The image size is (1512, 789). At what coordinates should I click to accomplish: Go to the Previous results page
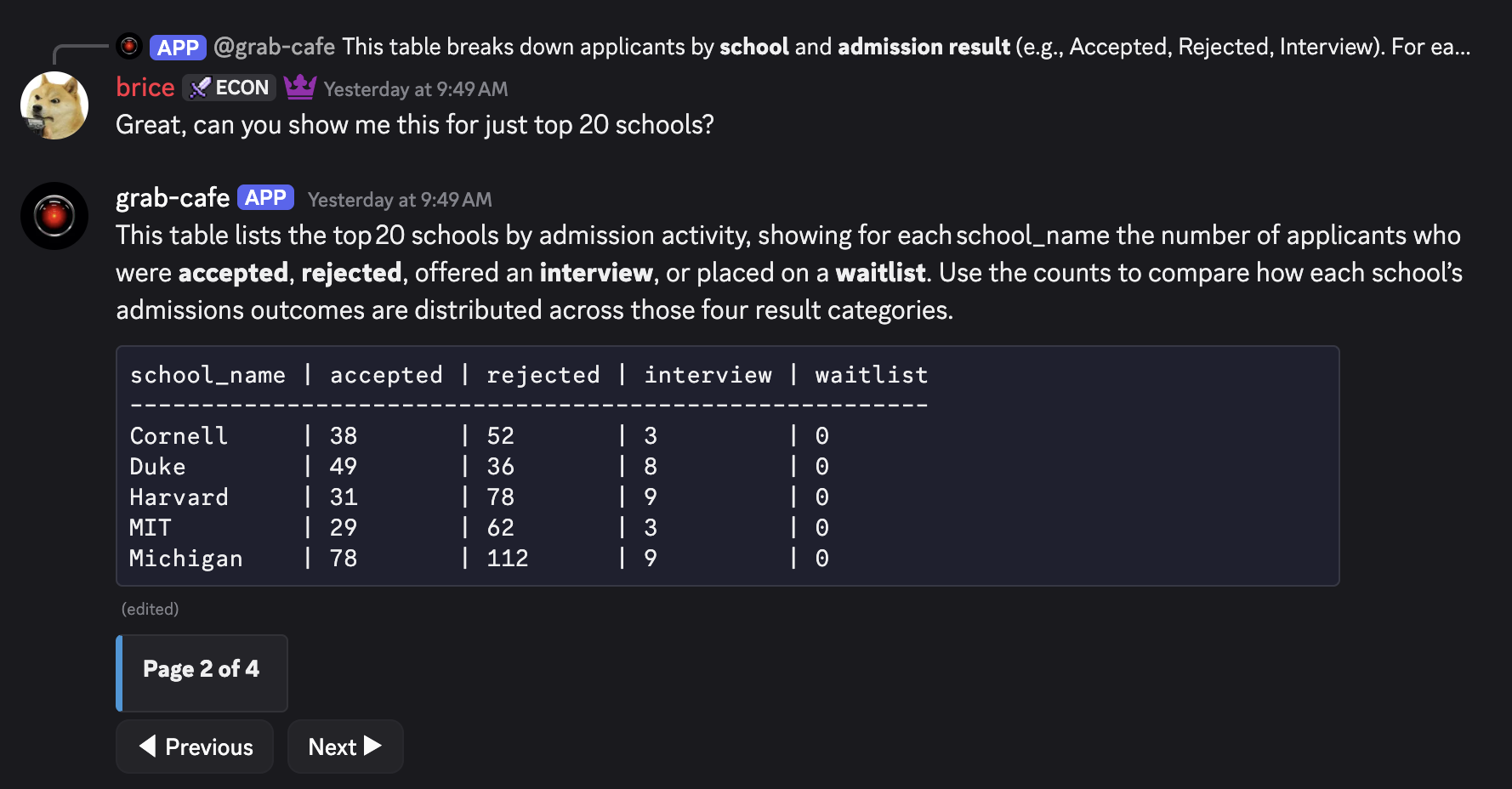click(195, 746)
